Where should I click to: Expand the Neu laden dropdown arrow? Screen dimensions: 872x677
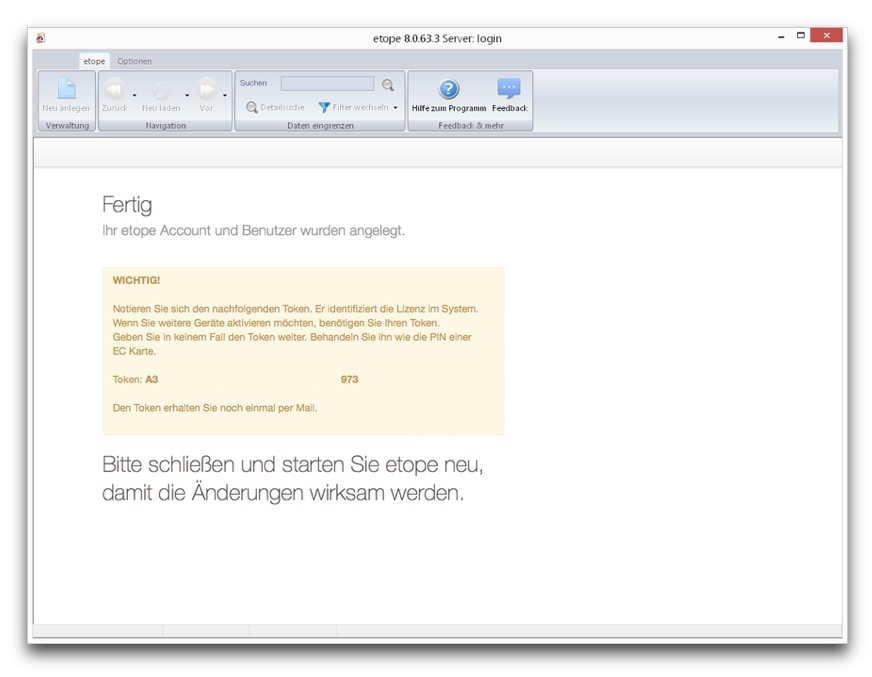pyautogui.click(x=187, y=95)
